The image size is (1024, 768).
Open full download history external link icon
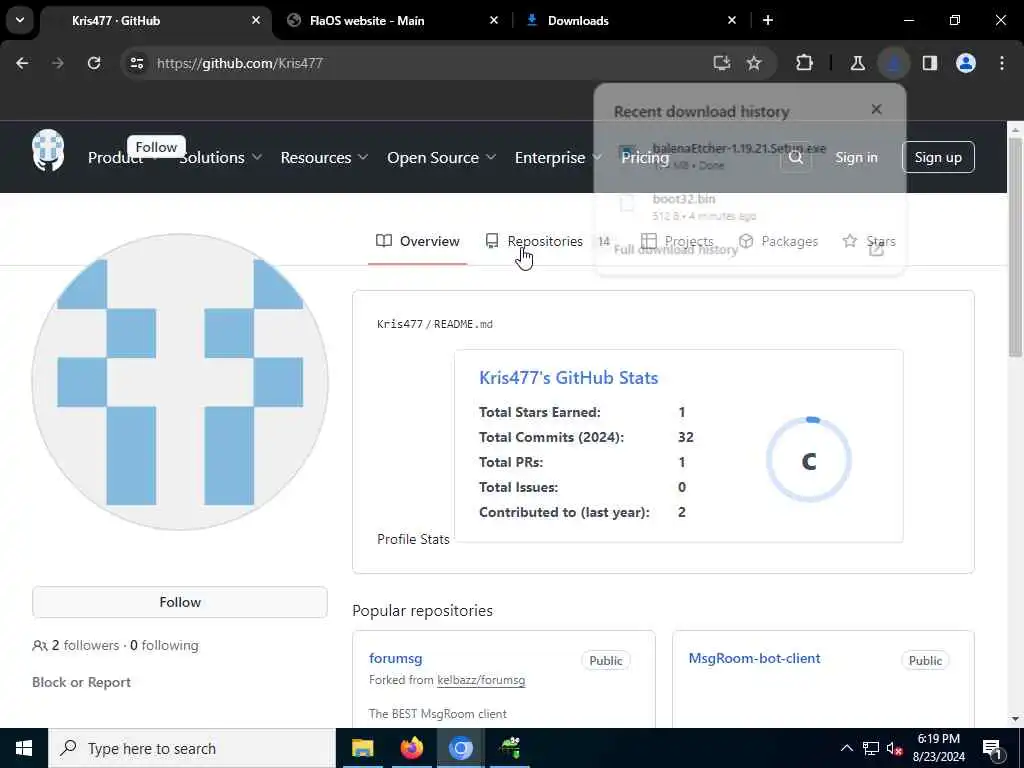click(x=876, y=249)
